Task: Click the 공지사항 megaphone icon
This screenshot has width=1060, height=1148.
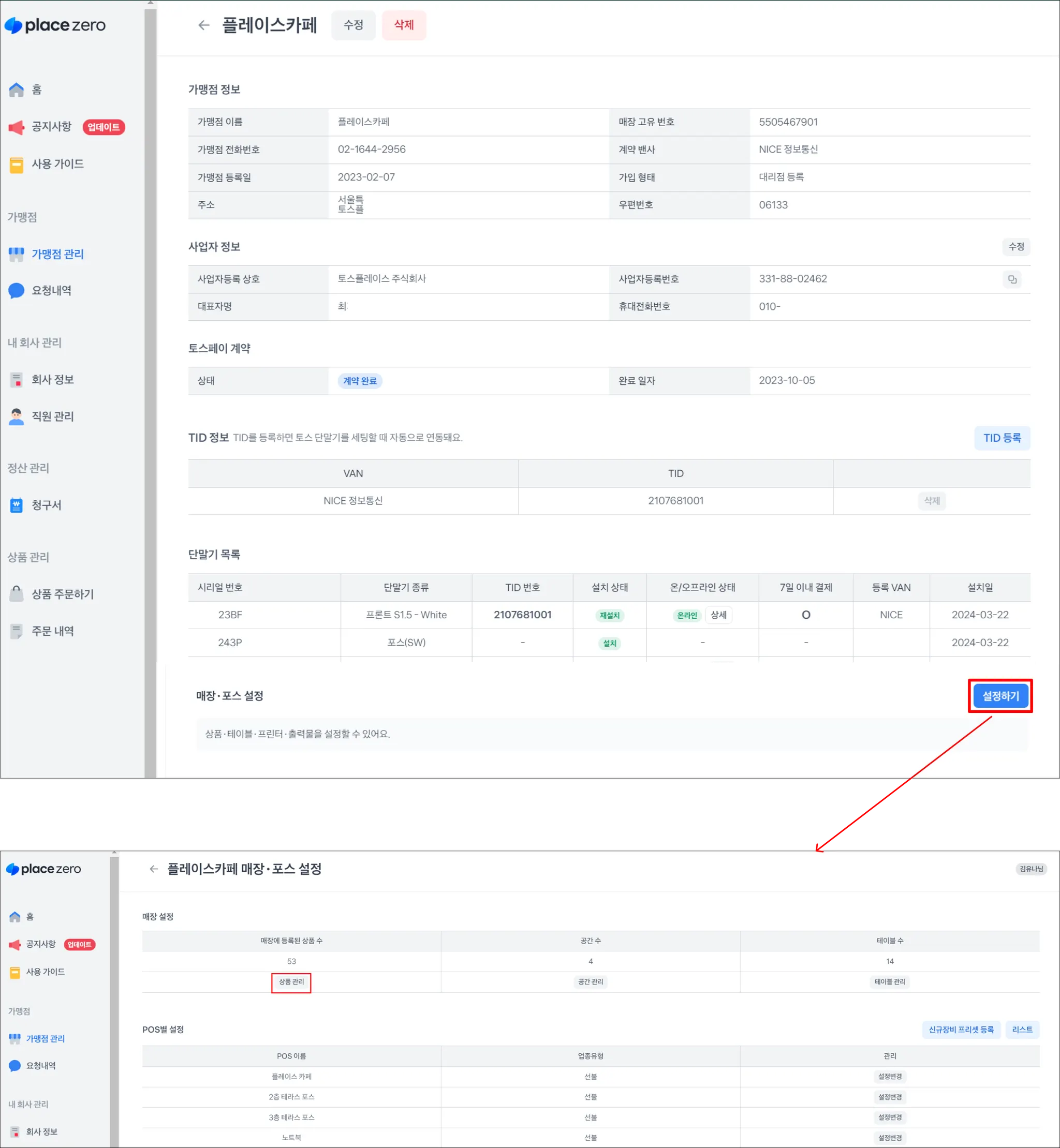Action: (x=17, y=127)
